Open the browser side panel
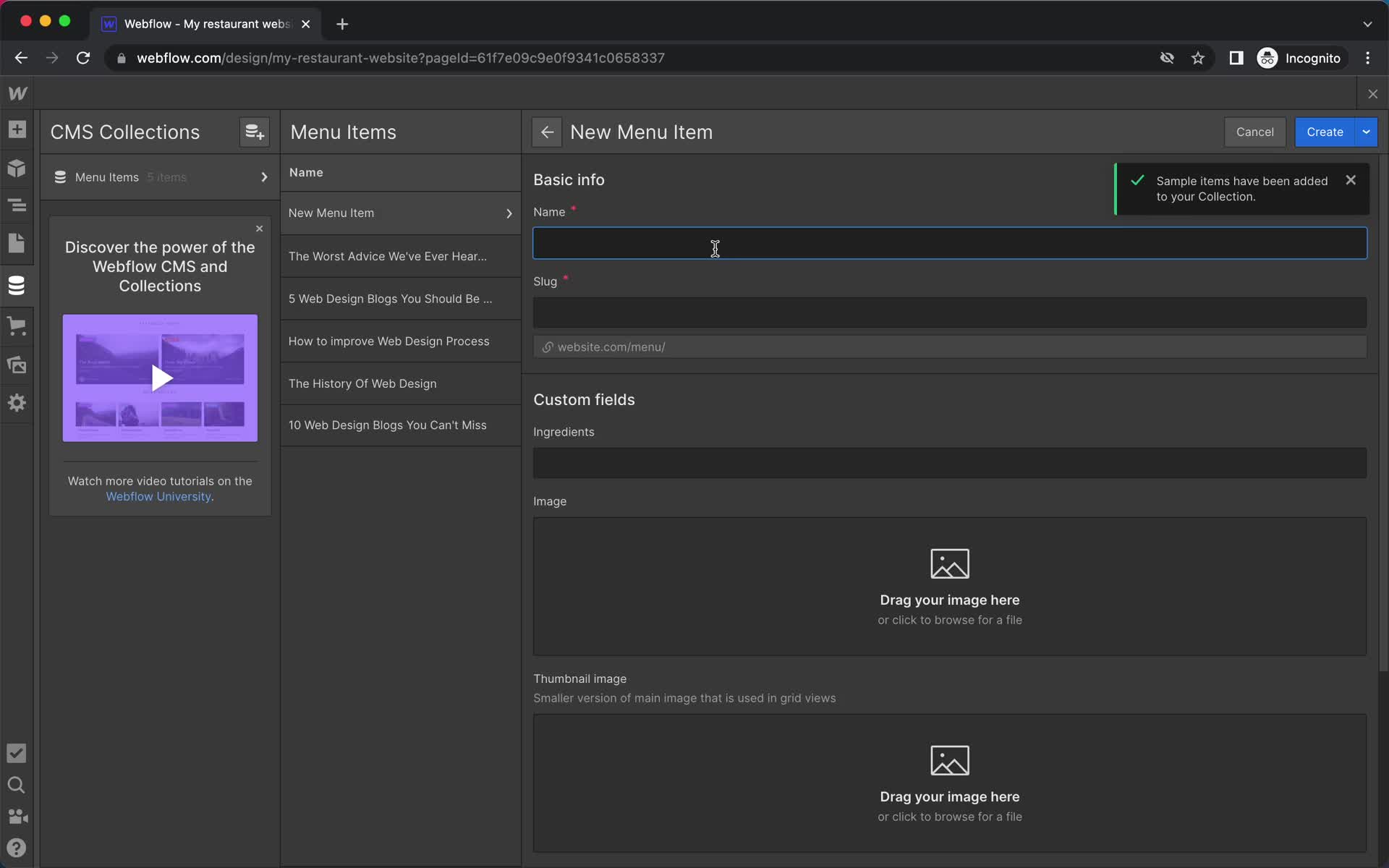Image resolution: width=1389 pixels, height=868 pixels. pyautogui.click(x=1236, y=58)
